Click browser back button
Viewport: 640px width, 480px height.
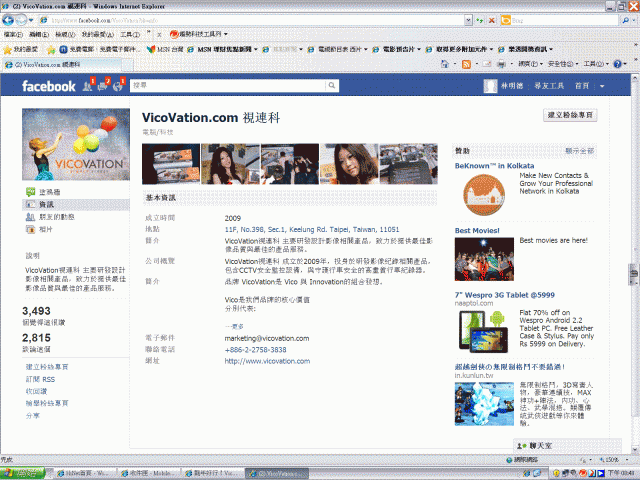point(8,20)
